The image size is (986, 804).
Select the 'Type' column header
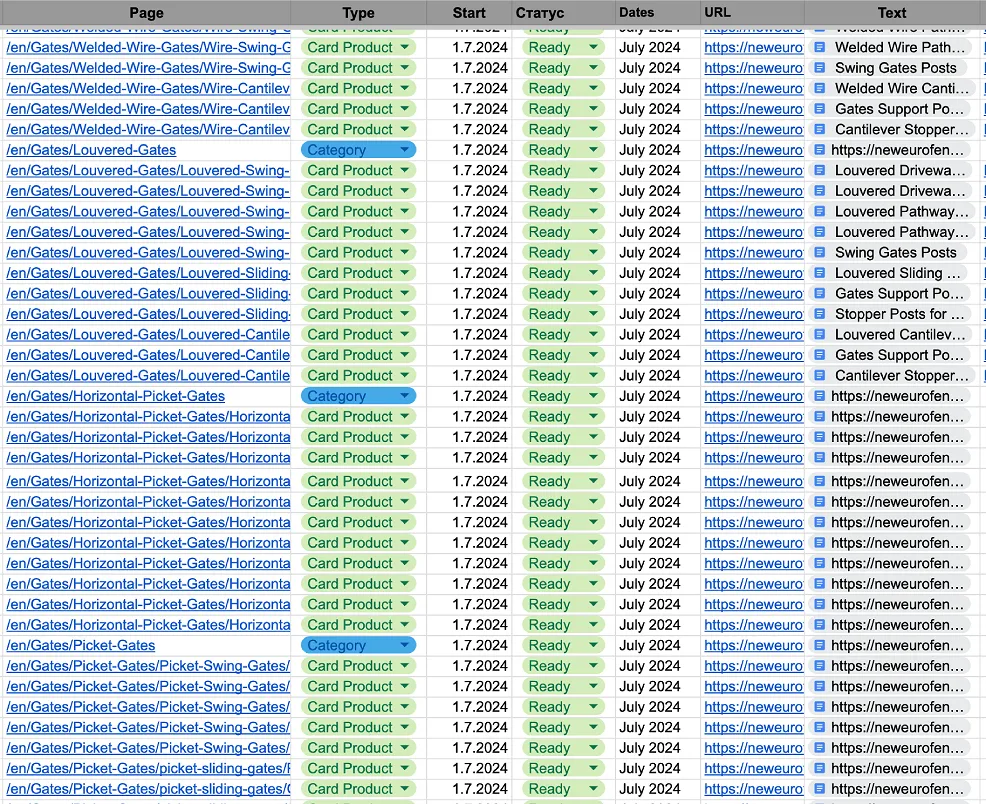[x=358, y=13]
